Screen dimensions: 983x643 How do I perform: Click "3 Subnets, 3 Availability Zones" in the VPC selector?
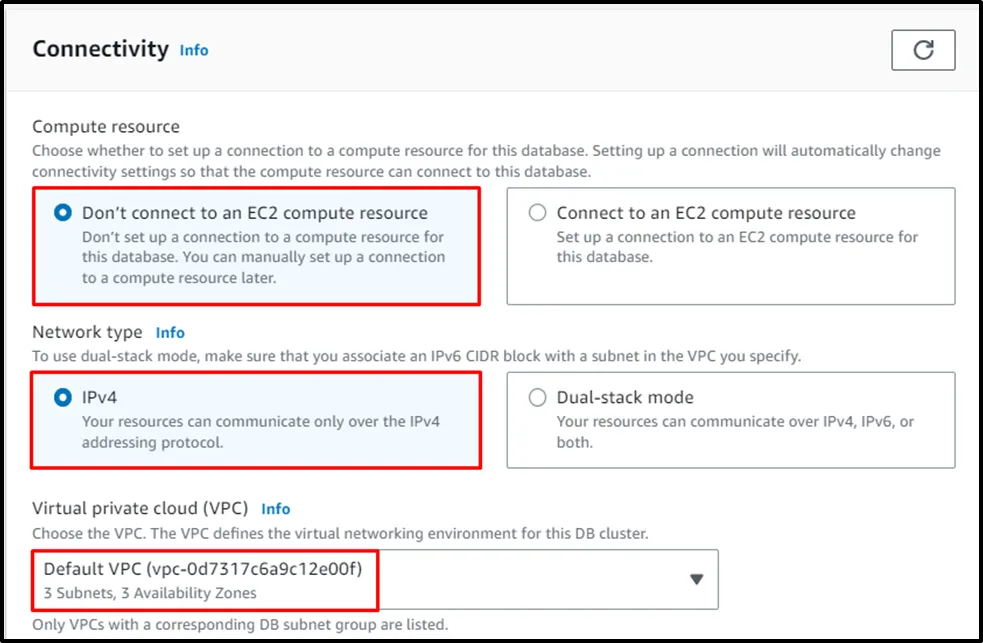pos(150,593)
